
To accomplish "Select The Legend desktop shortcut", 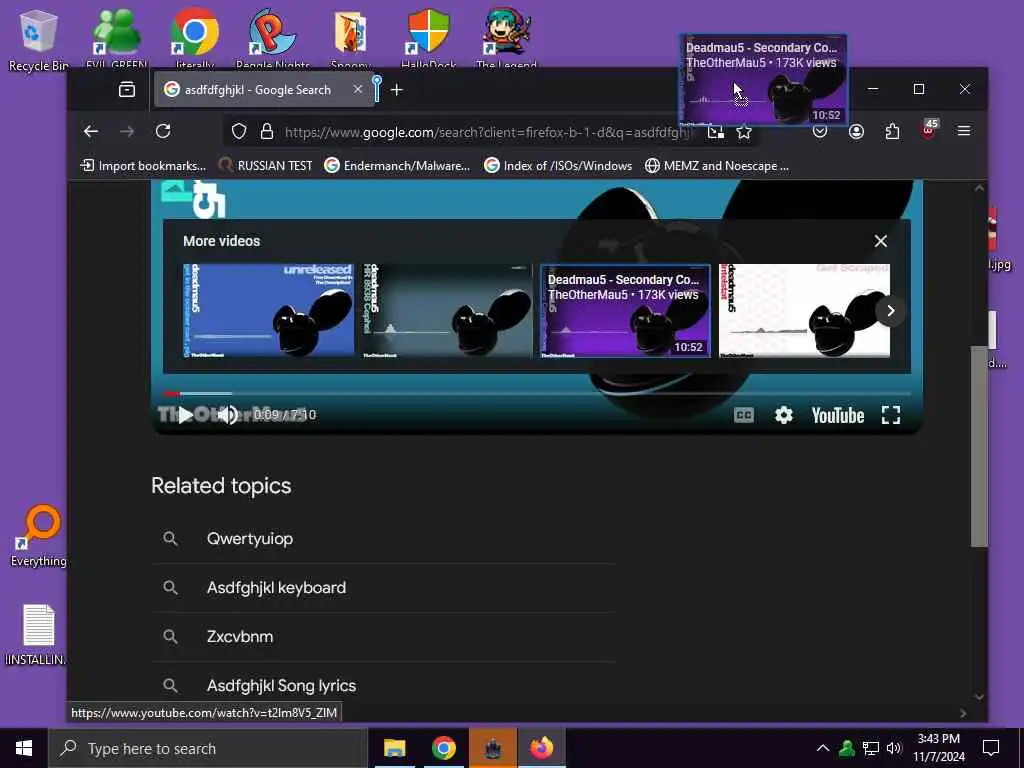I will point(506,38).
